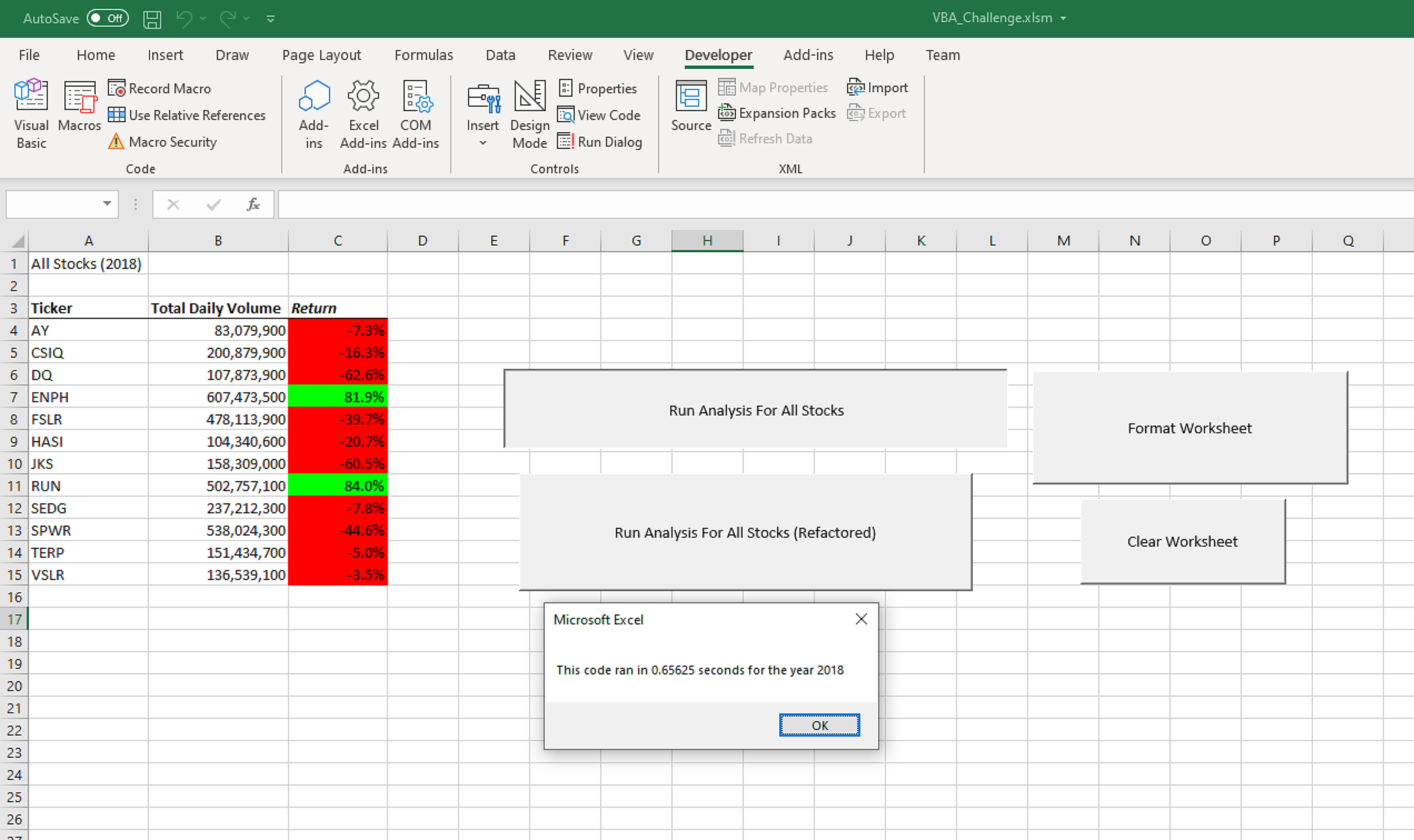1414x840 pixels.
Task: Start Record Macro
Action: [x=160, y=88]
